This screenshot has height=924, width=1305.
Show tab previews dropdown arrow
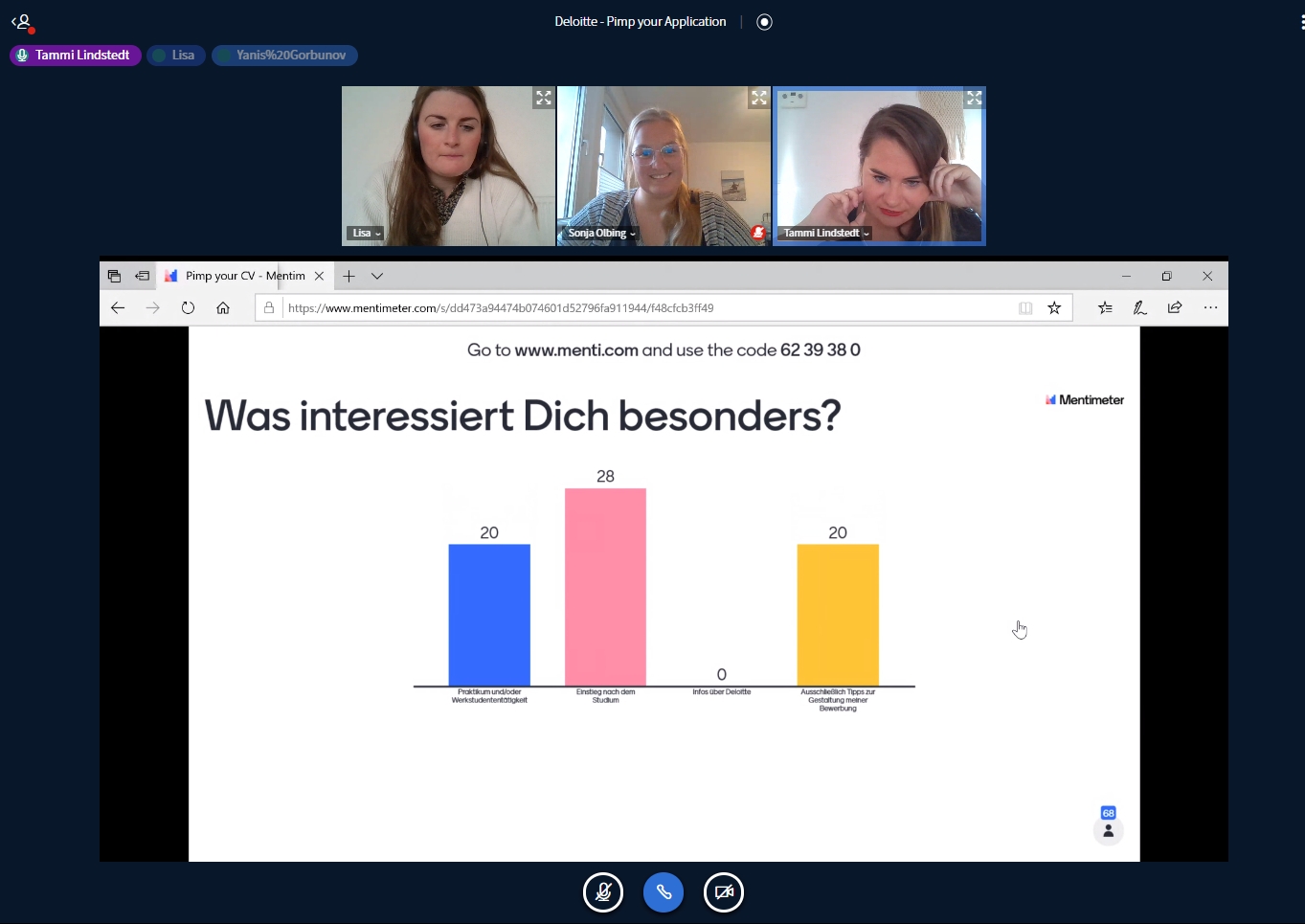click(x=377, y=276)
